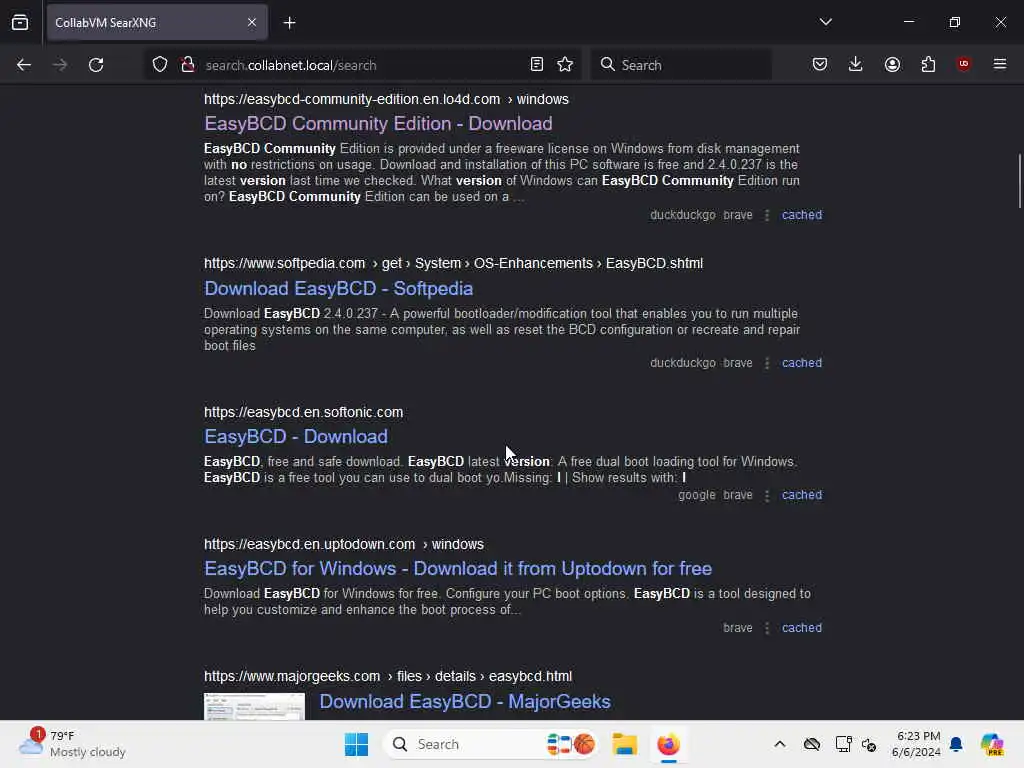Open EasyBCD Community Edition - Download link

[x=378, y=123]
